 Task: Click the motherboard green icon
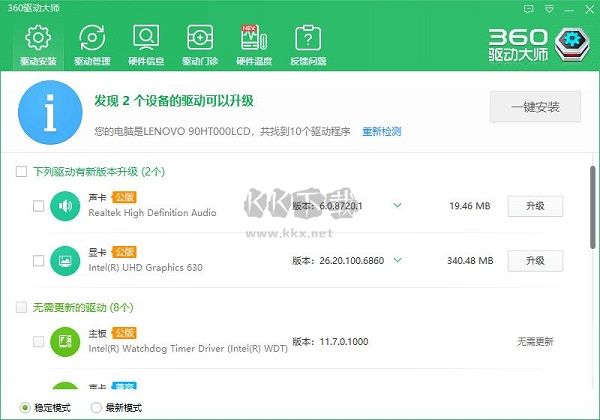coord(65,342)
